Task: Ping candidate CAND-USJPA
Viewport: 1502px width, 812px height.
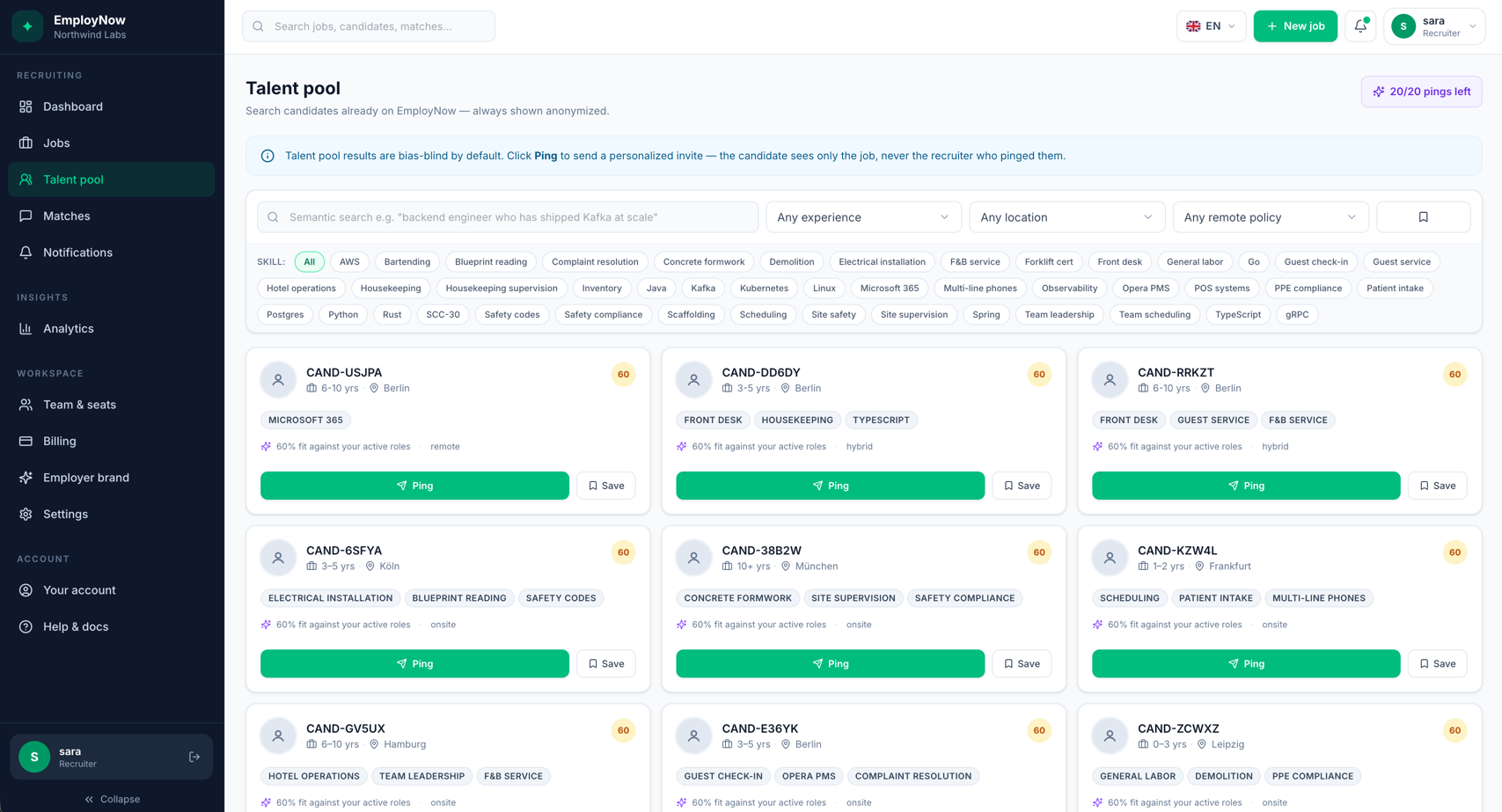Action: click(414, 486)
